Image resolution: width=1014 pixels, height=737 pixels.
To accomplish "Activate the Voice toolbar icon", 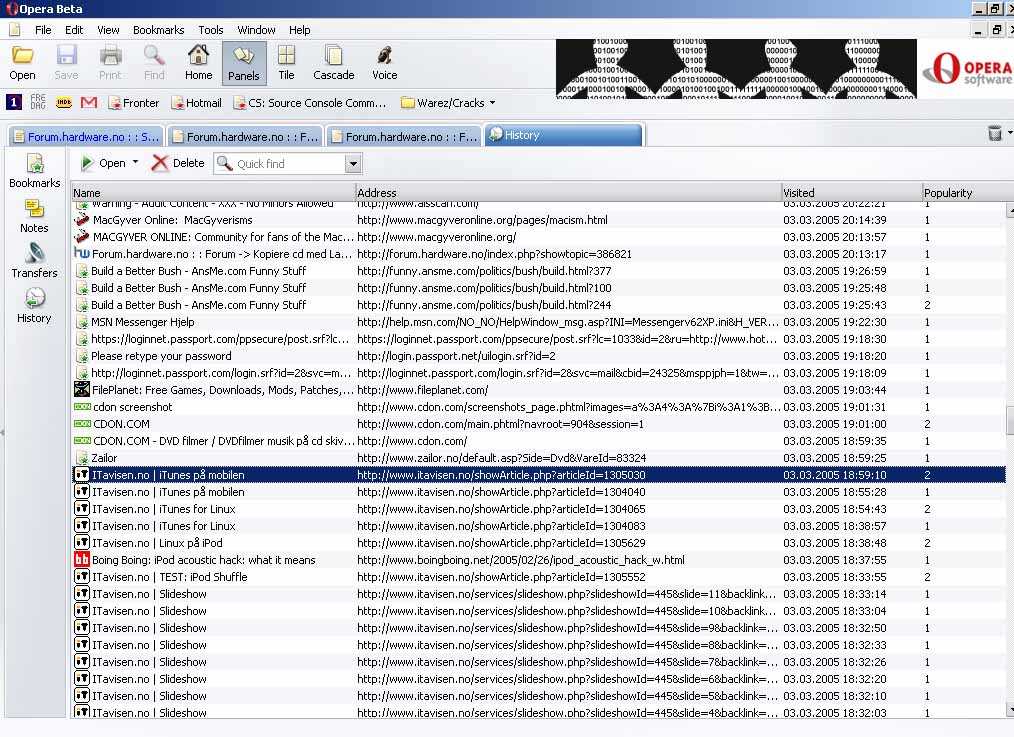I will tap(385, 63).
